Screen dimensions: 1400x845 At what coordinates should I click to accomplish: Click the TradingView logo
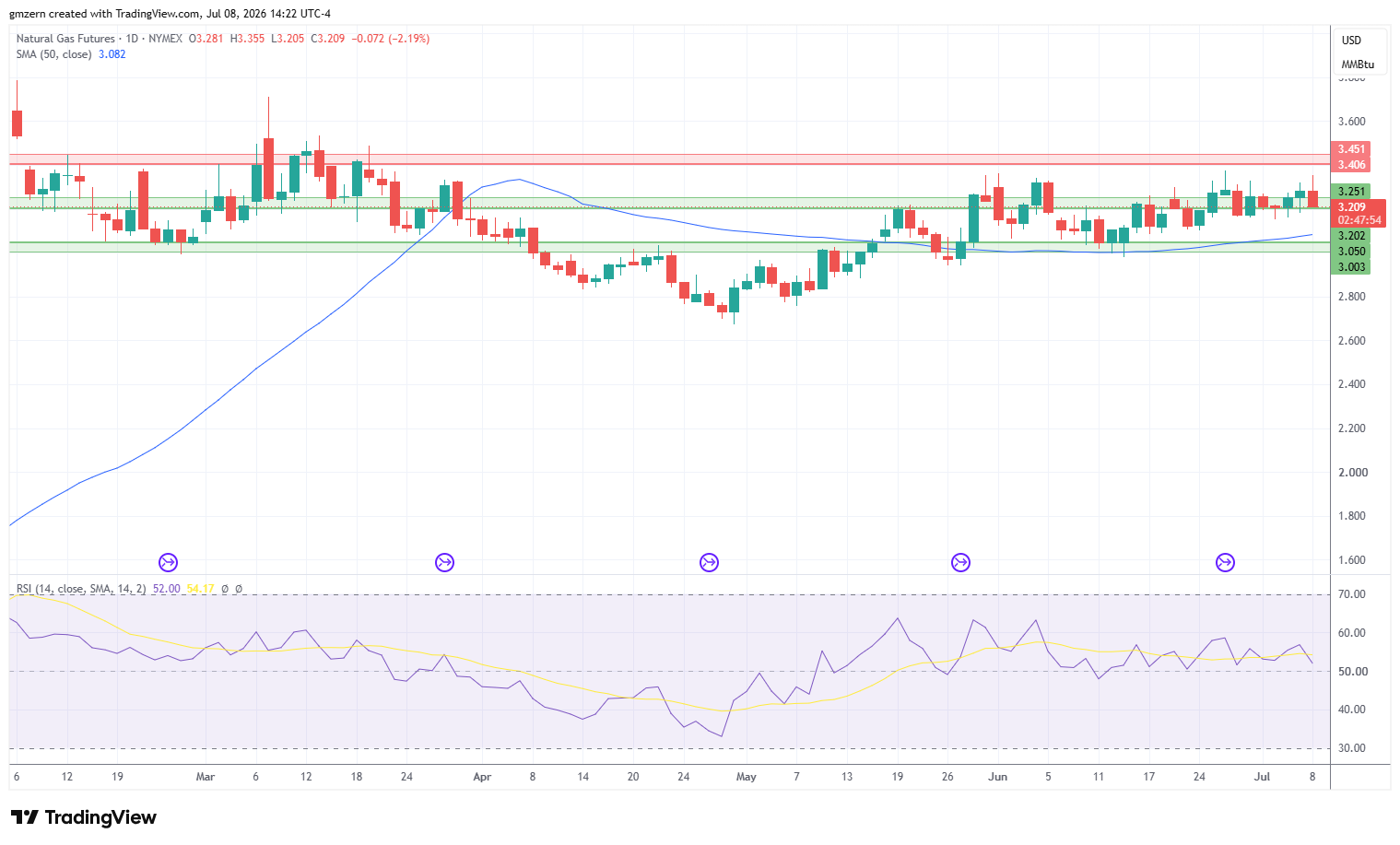click(83, 817)
